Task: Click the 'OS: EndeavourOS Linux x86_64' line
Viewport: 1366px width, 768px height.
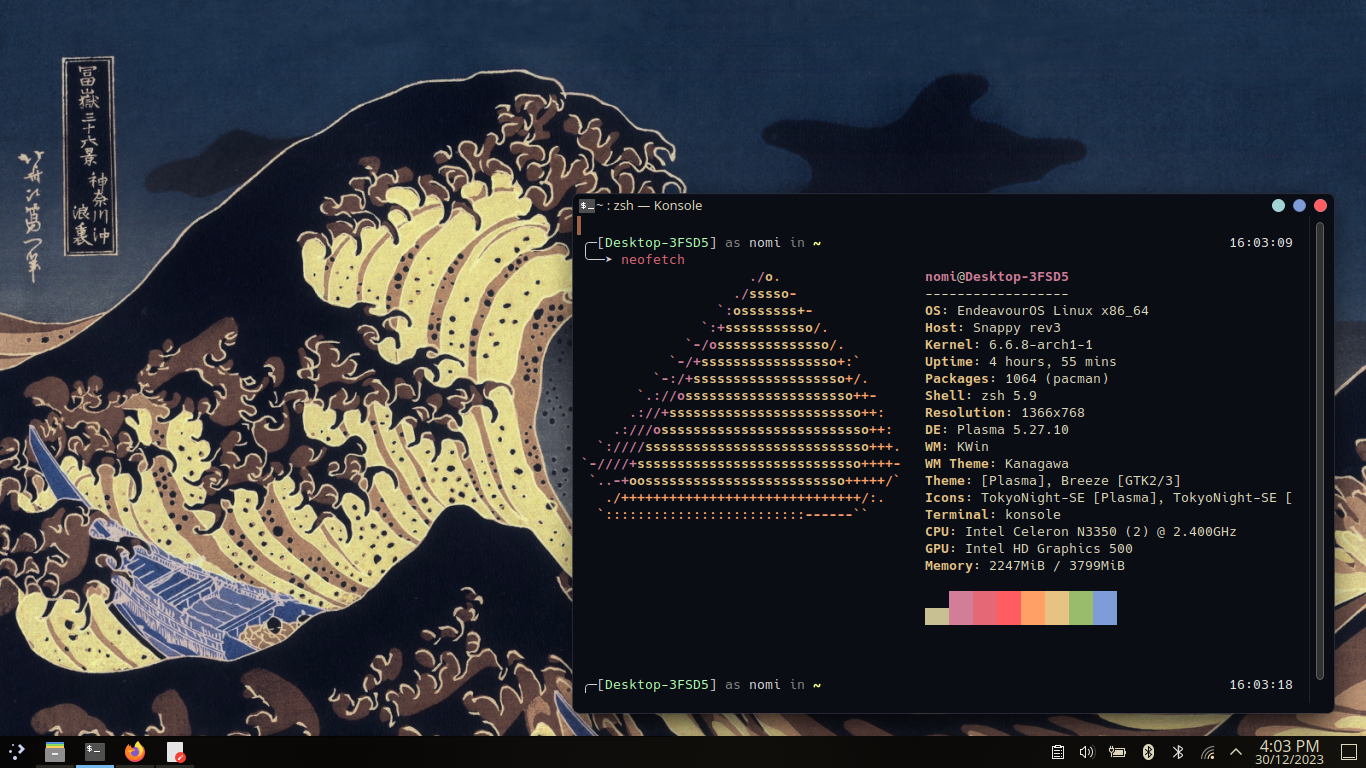Action: 1037,311
